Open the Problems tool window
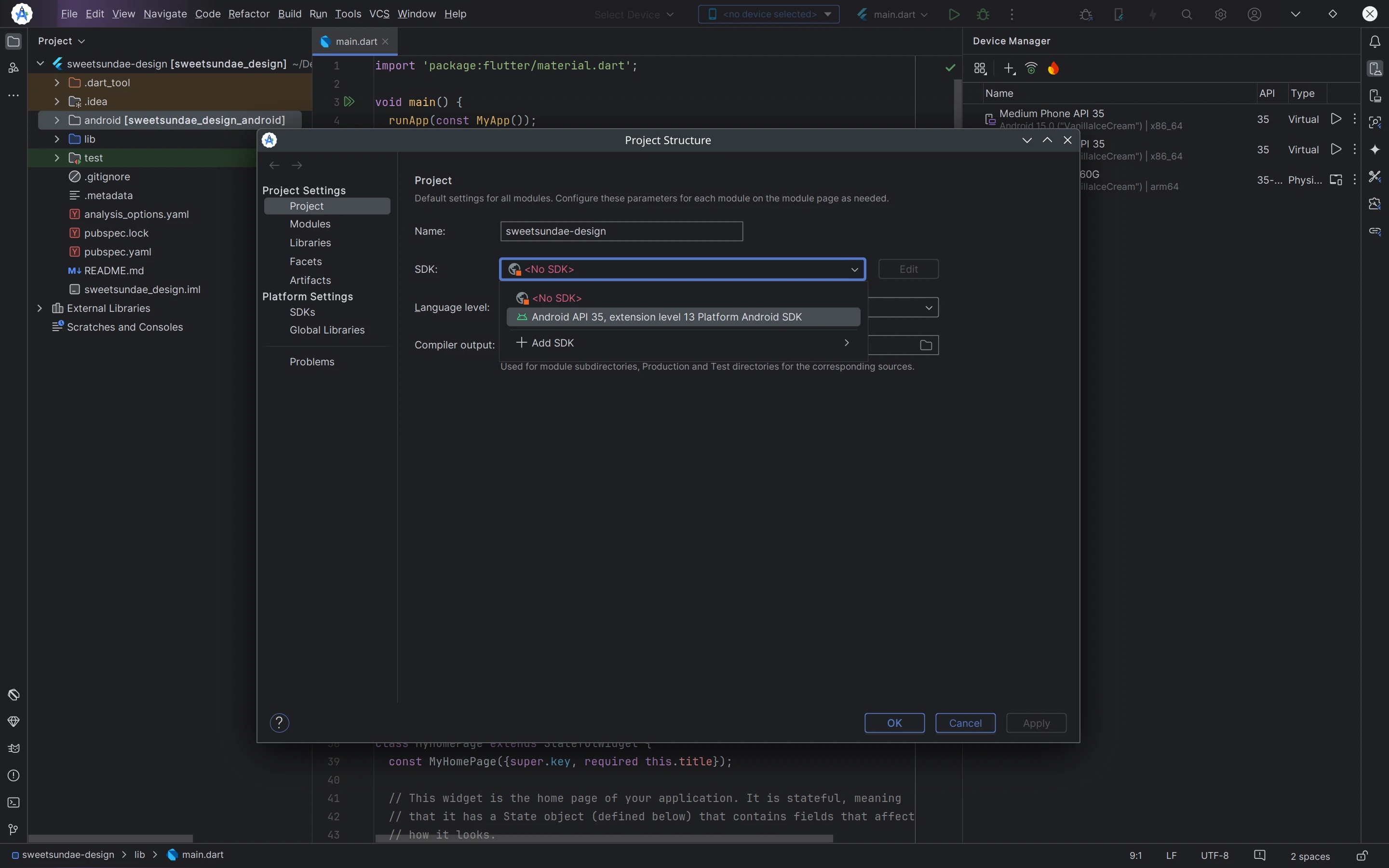 point(14,775)
